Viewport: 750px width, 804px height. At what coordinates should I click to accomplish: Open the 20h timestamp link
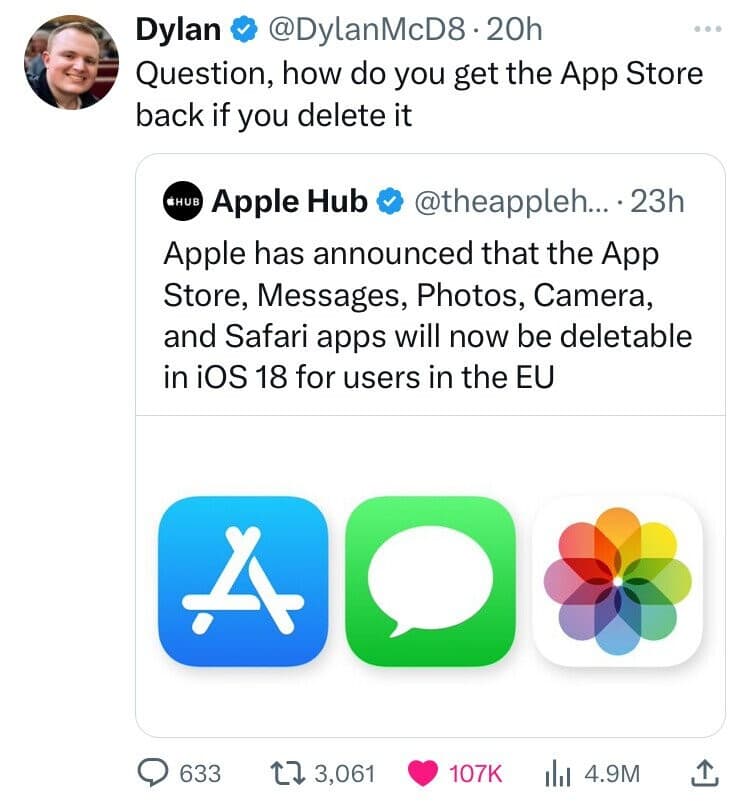[514, 30]
